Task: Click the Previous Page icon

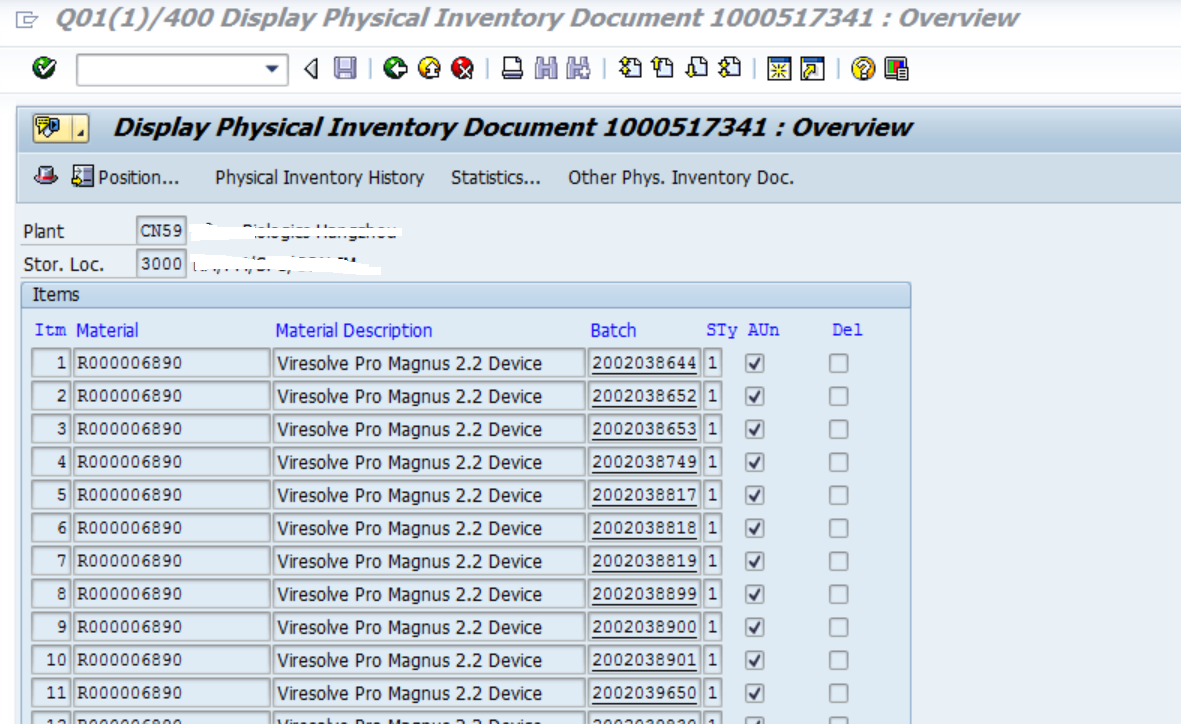Action: (663, 69)
